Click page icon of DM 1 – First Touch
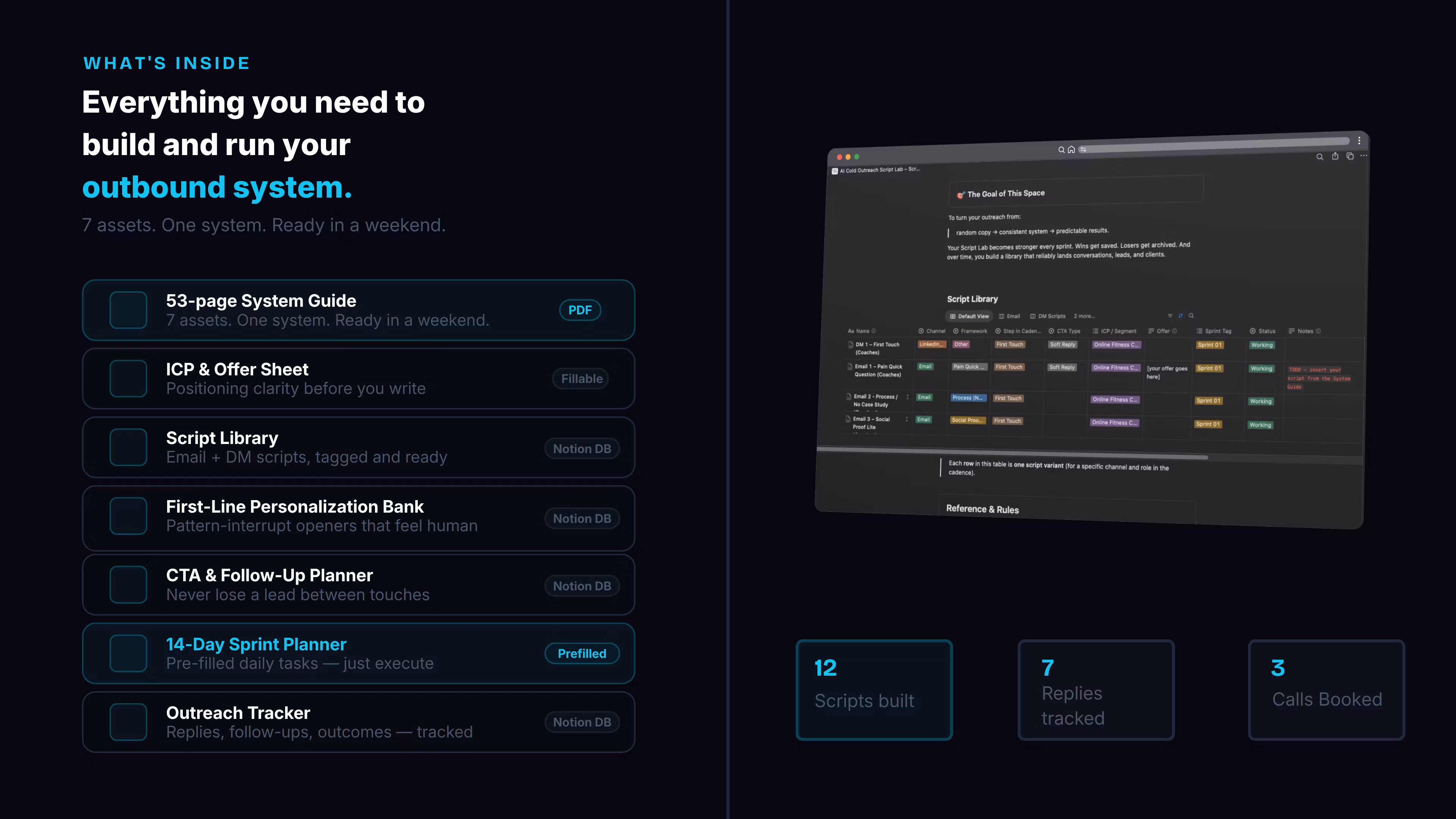The height and width of the screenshot is (819, 1456). (x=850, y=344)
